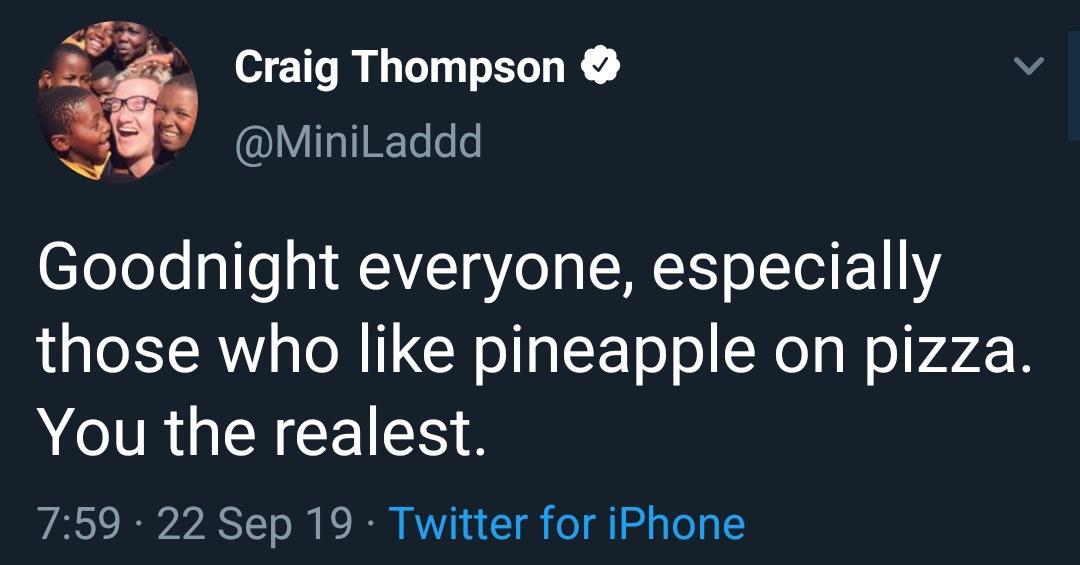The image size is (1080, 565).
Task: Click the display name Craig Thompson
Action: (x=399, y=67)
